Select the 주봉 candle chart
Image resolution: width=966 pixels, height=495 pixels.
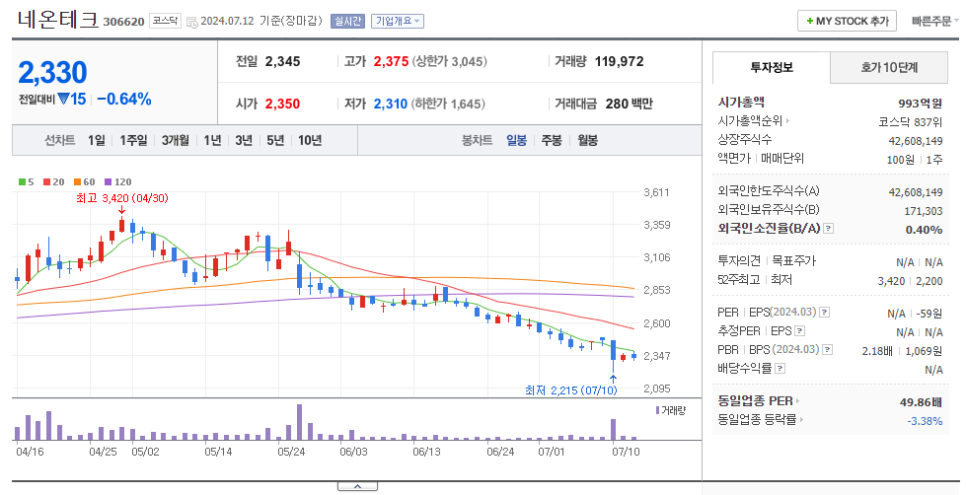551,141
